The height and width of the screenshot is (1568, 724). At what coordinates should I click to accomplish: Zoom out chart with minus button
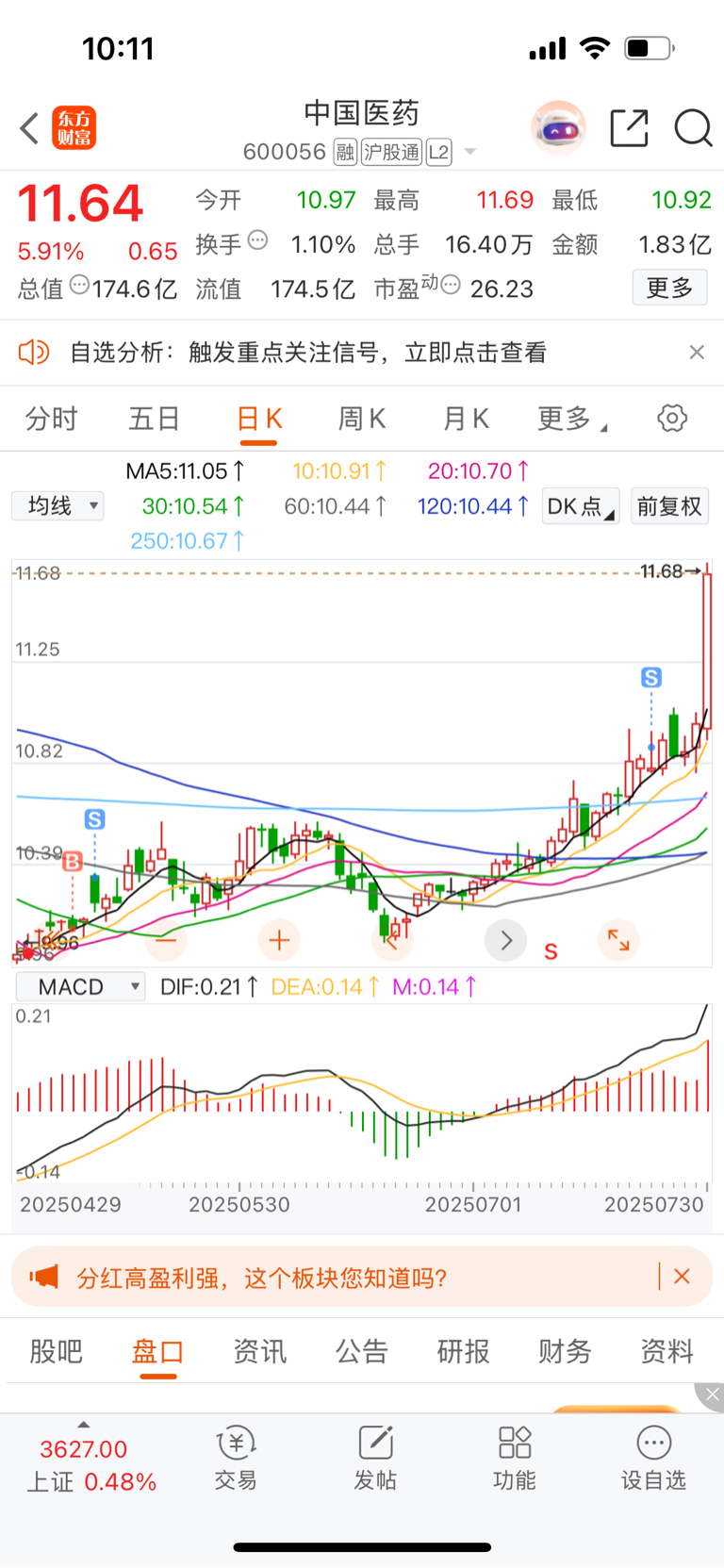pos(166,940)
